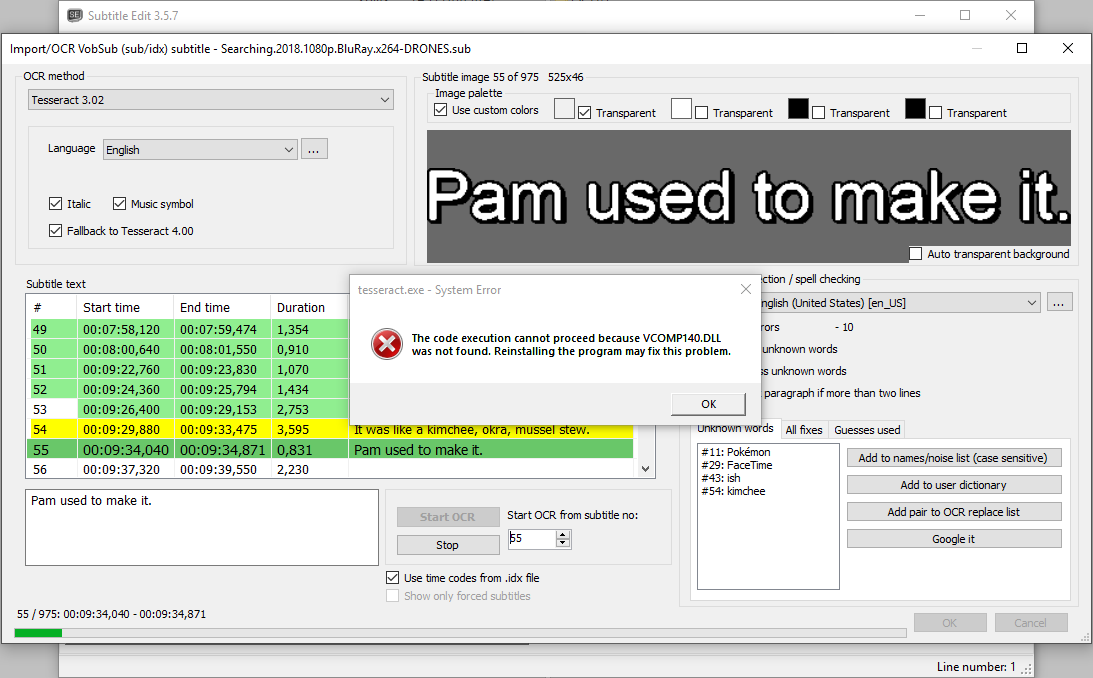
Task: Decrease the Start OCR subtitle number
Action: click(563, 543)
